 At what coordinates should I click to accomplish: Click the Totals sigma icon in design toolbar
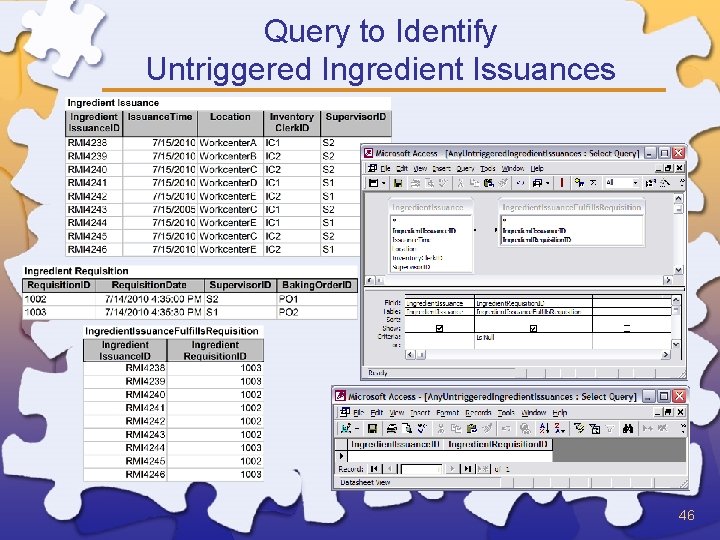[x=593, y=183]
